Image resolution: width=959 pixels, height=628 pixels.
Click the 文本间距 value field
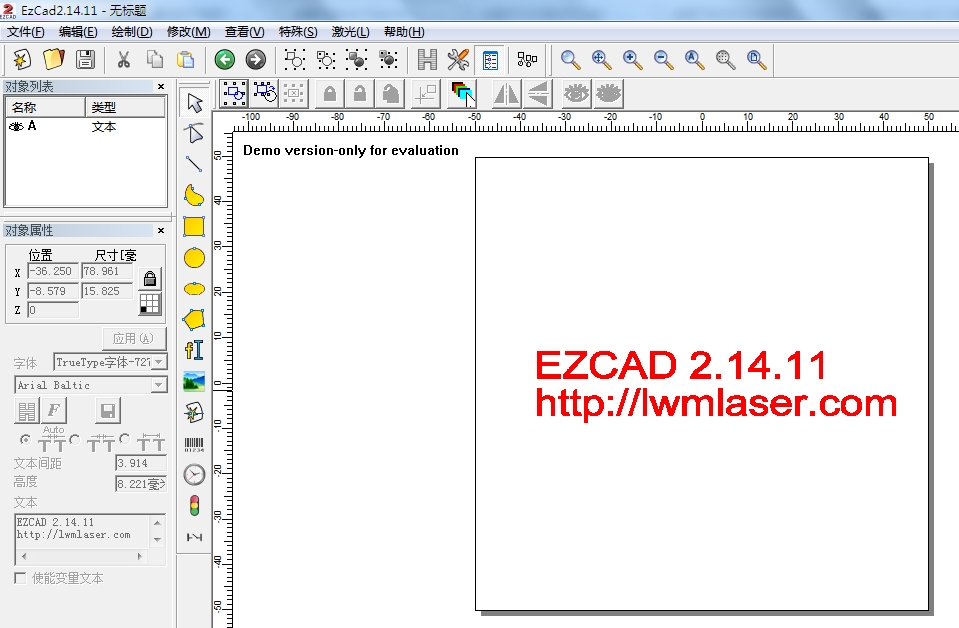[x=141, y=463]
